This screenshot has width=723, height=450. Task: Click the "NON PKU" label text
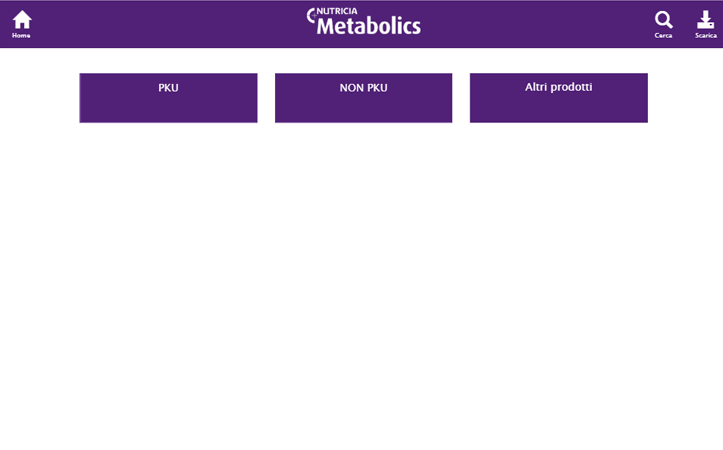[363, 88]
